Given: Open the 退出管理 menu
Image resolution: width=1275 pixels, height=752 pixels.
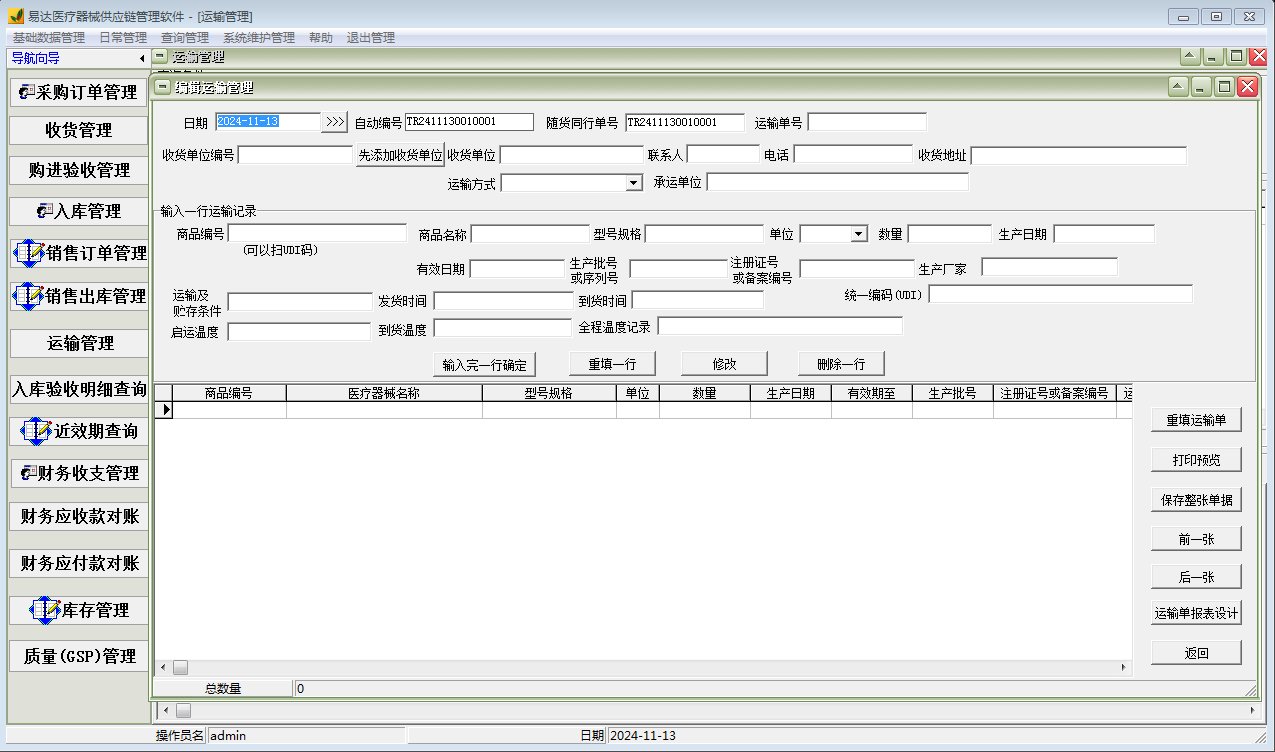Looking at the screenshot, I should tap(371, 38).
